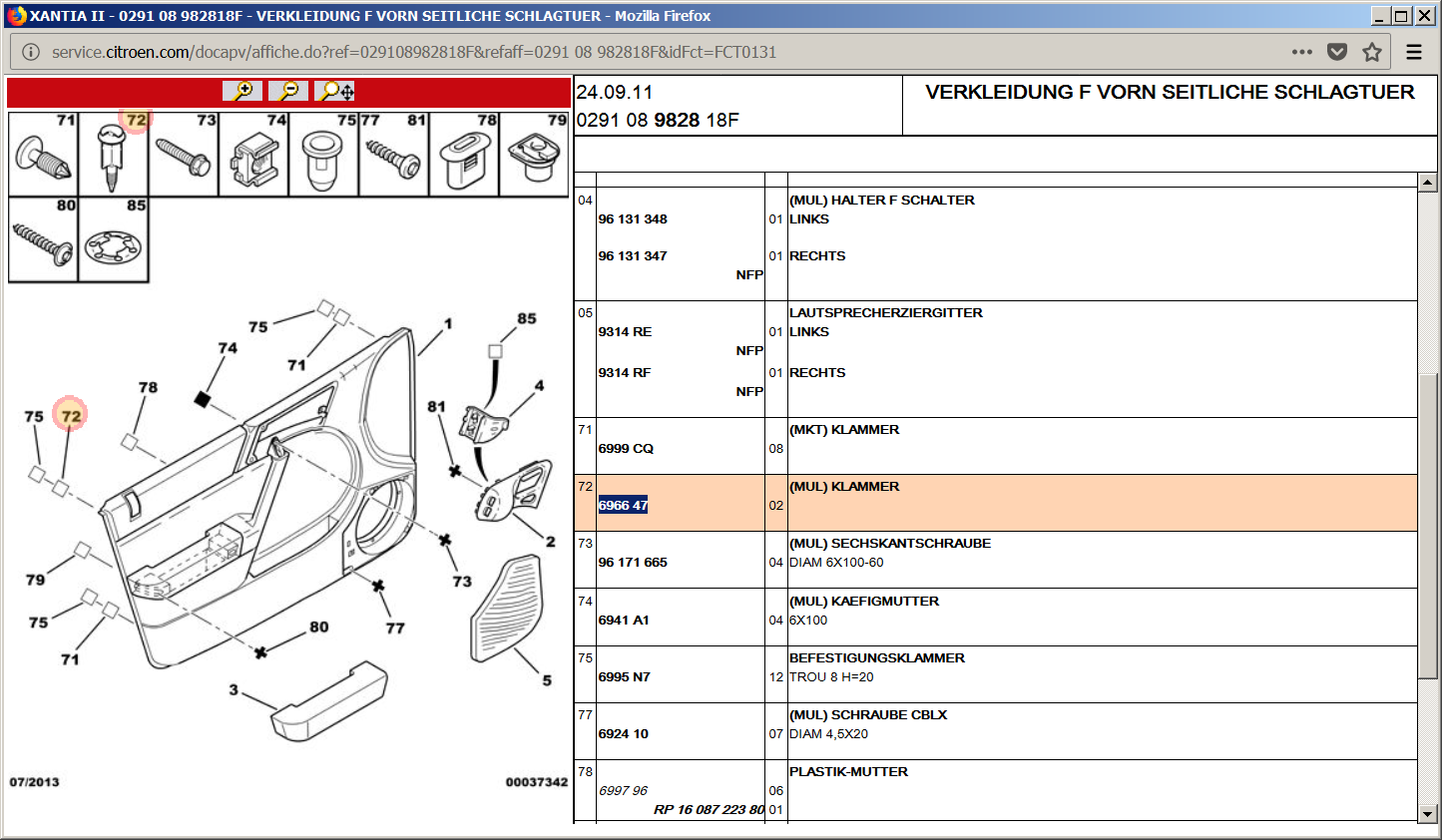The image size is (1442, 840).
Task: Click (MUL) SECHSKANTSCHRAUBE description text
Action: point(890,544)
